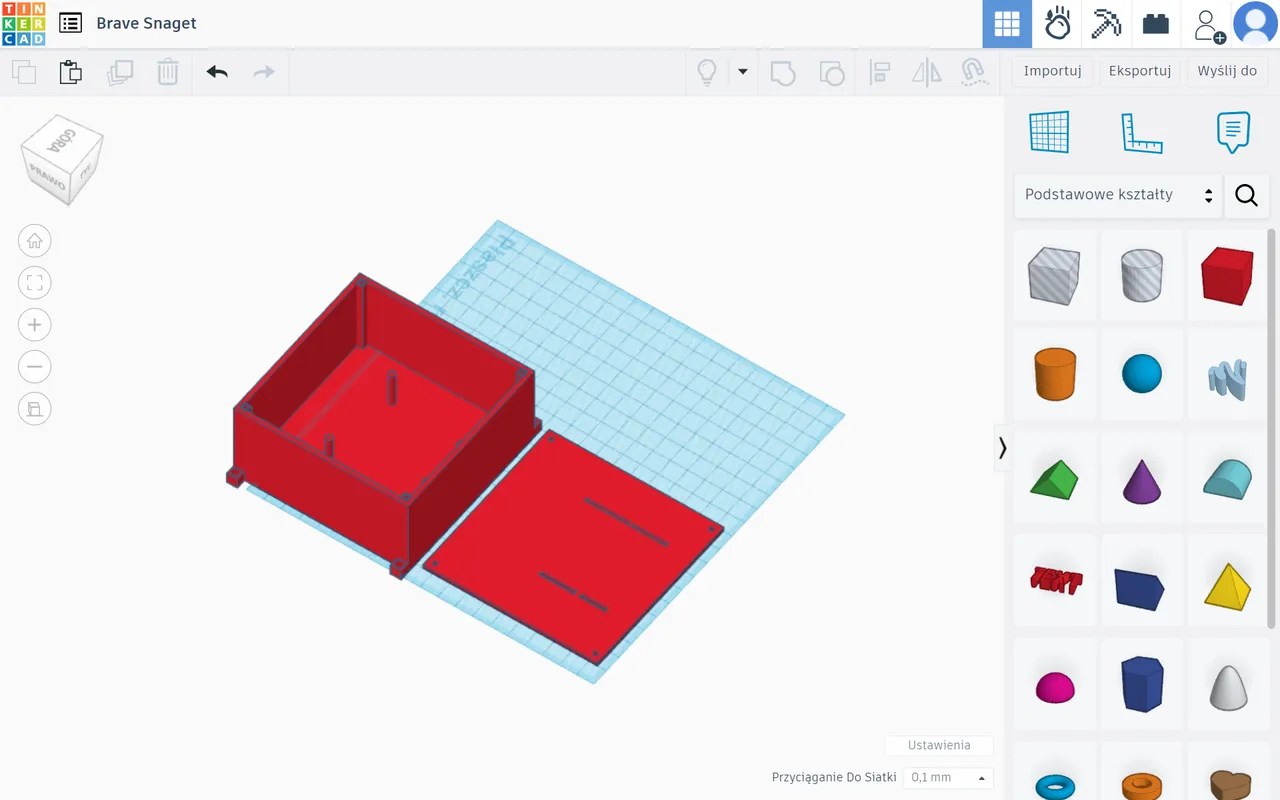Open the shape search magnifier

(x=1246, y=196)
